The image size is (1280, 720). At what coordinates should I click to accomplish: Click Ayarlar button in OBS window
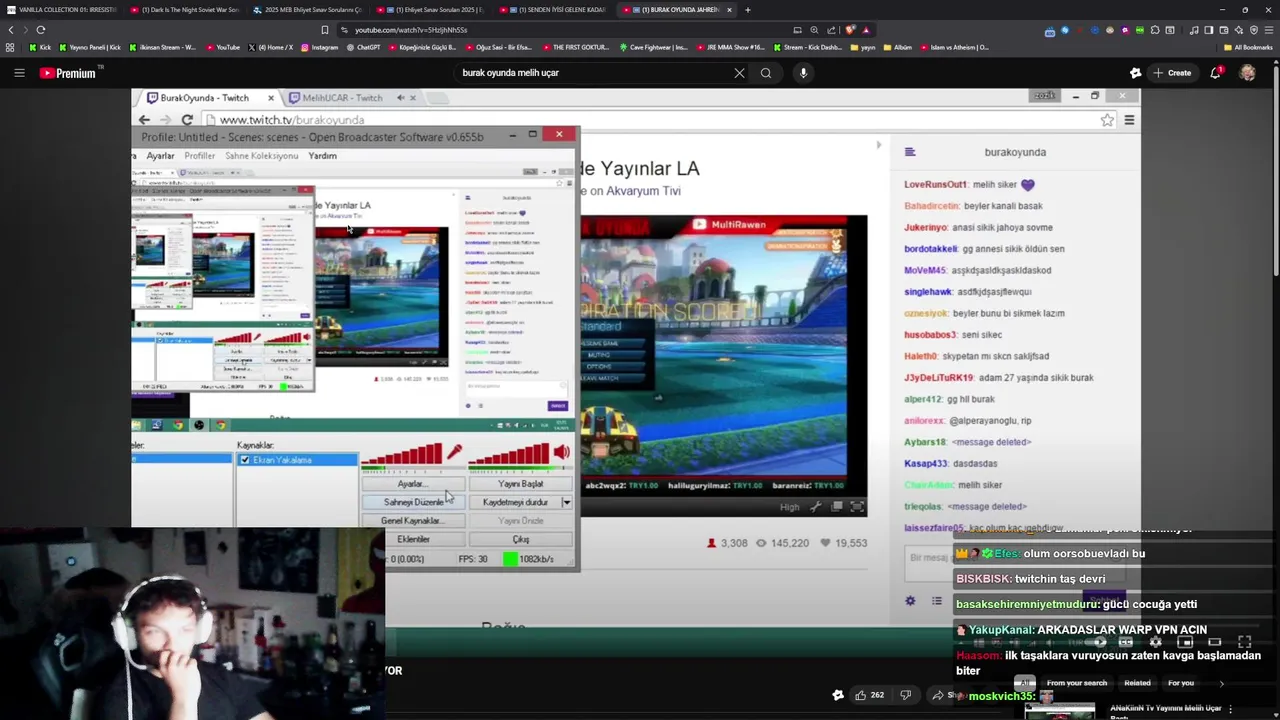[413, 484]
